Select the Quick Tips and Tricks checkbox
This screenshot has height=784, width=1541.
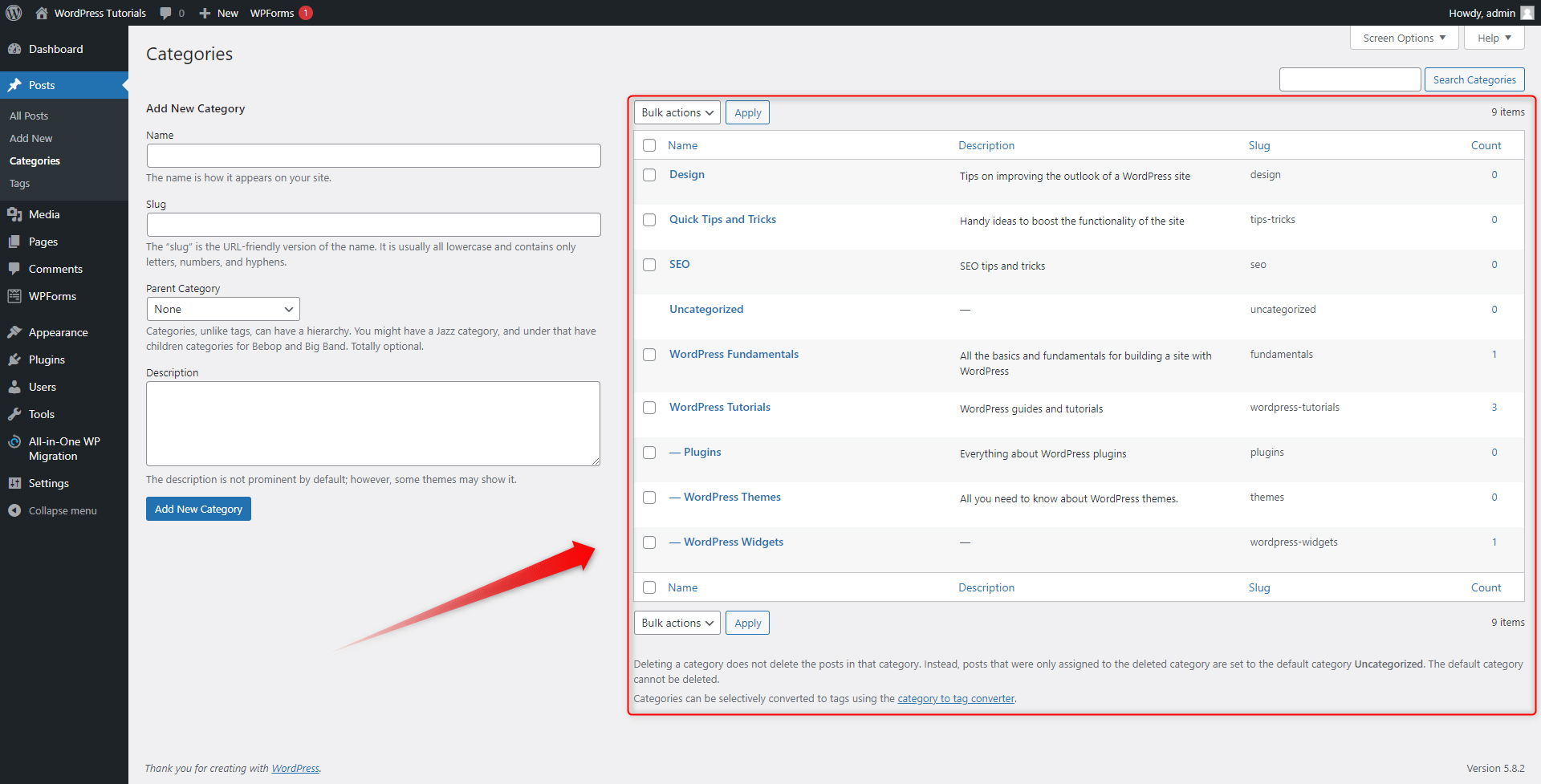(x=649, y=220)
